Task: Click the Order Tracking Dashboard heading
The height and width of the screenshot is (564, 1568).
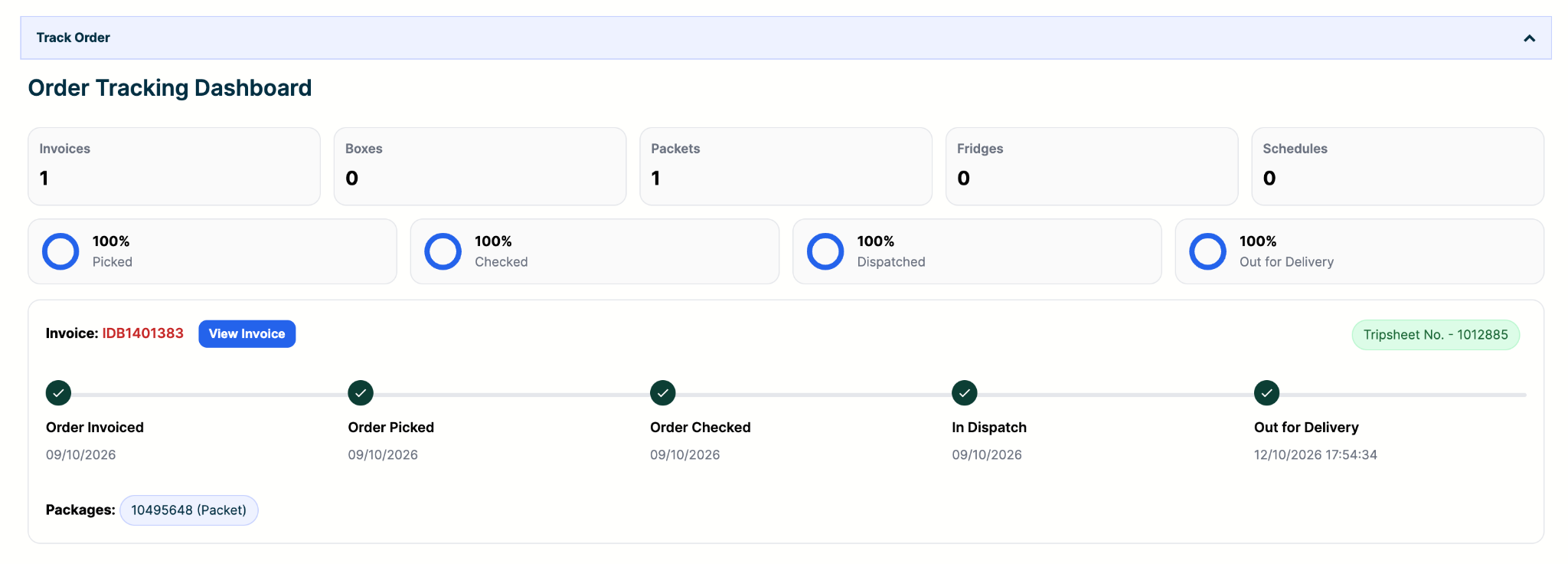Action: 170,88
